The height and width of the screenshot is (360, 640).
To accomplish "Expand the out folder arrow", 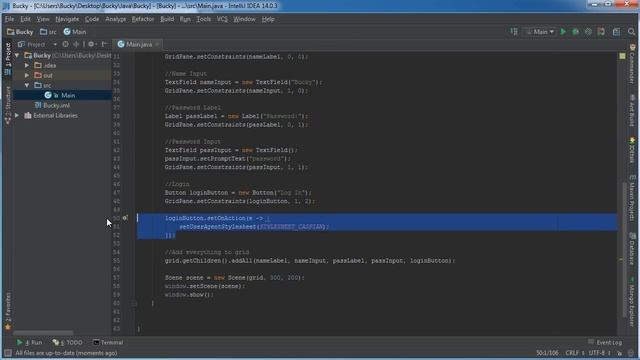I will tap(27, 75).
